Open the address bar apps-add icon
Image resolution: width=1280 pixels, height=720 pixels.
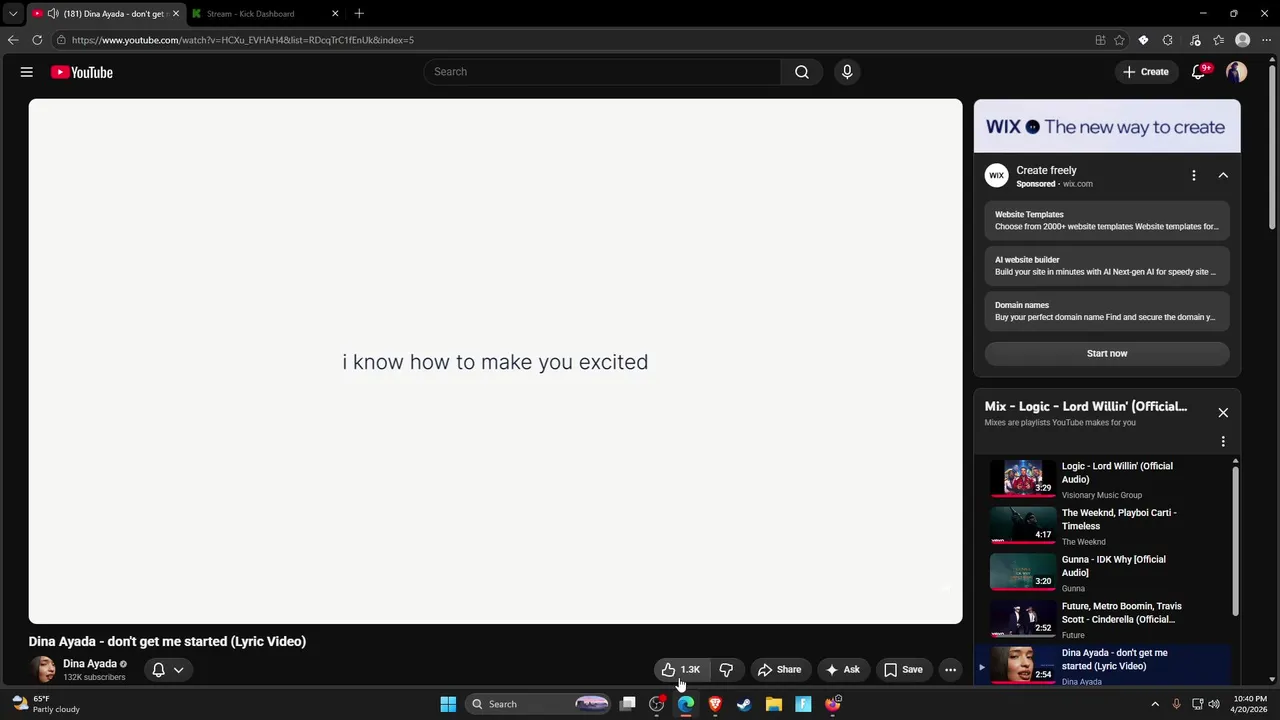tap(1100, 40)
